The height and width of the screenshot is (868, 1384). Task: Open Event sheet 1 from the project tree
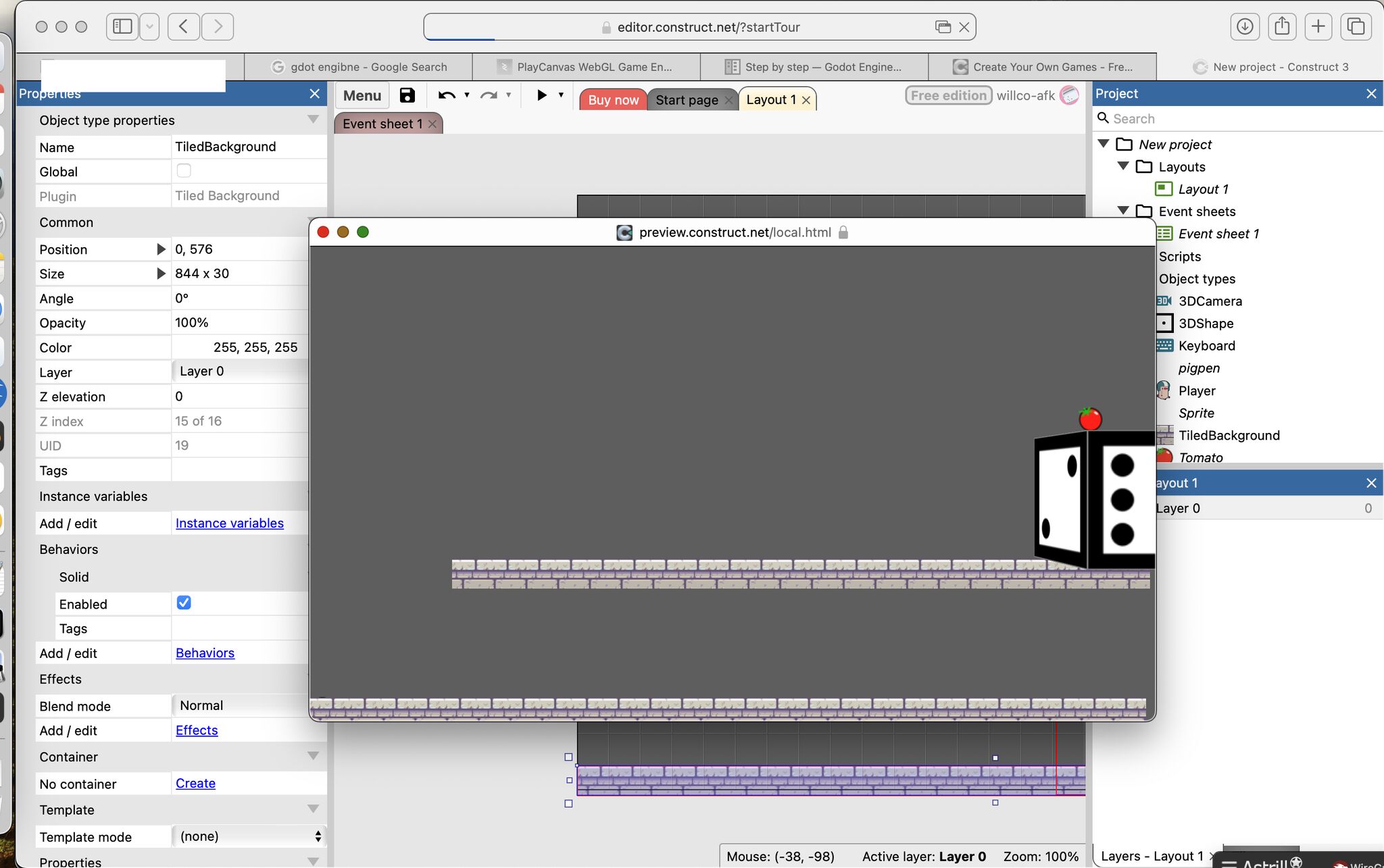(x=1218, y=234)
